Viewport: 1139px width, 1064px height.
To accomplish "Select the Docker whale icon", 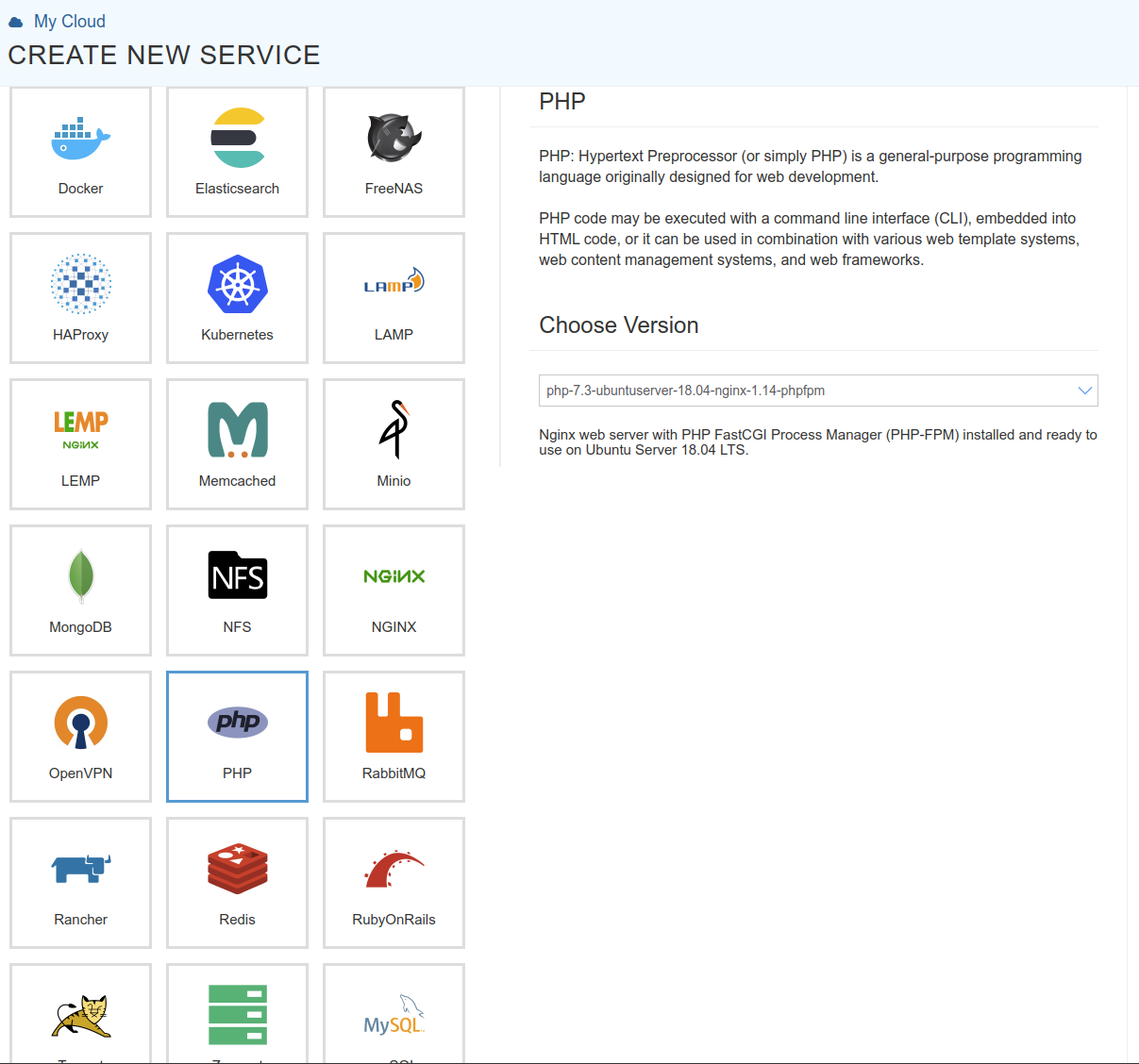I will pos(80,140).
